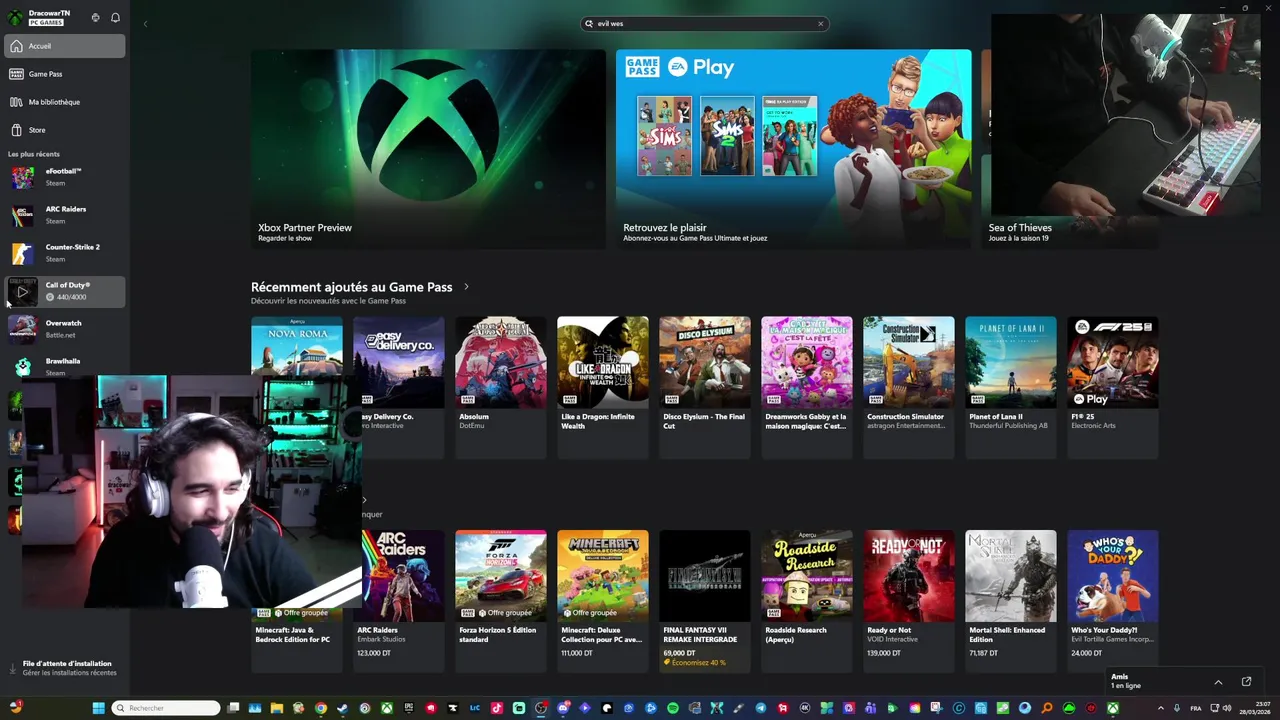Image resolution: width=1280 pixels, height=720 pixels.
Task: Open Discord from the taskbar
Action: coord(564,708)
